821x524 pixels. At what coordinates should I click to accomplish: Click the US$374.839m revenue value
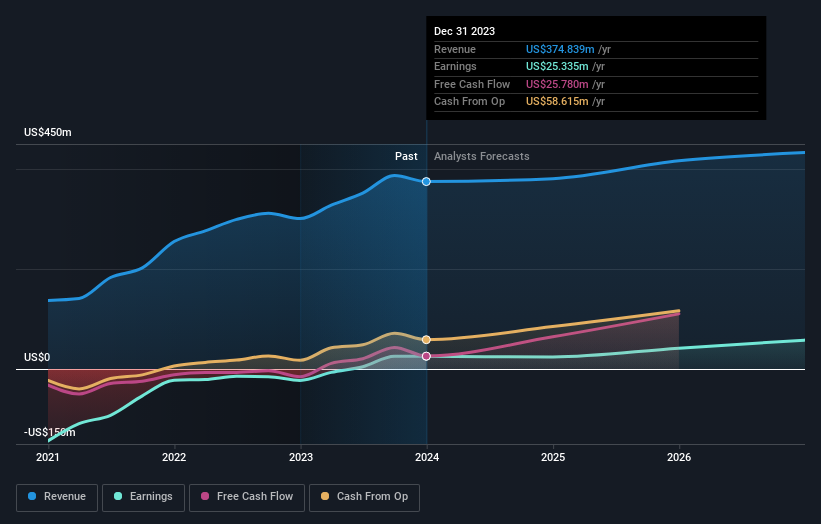tap(560, 49)
